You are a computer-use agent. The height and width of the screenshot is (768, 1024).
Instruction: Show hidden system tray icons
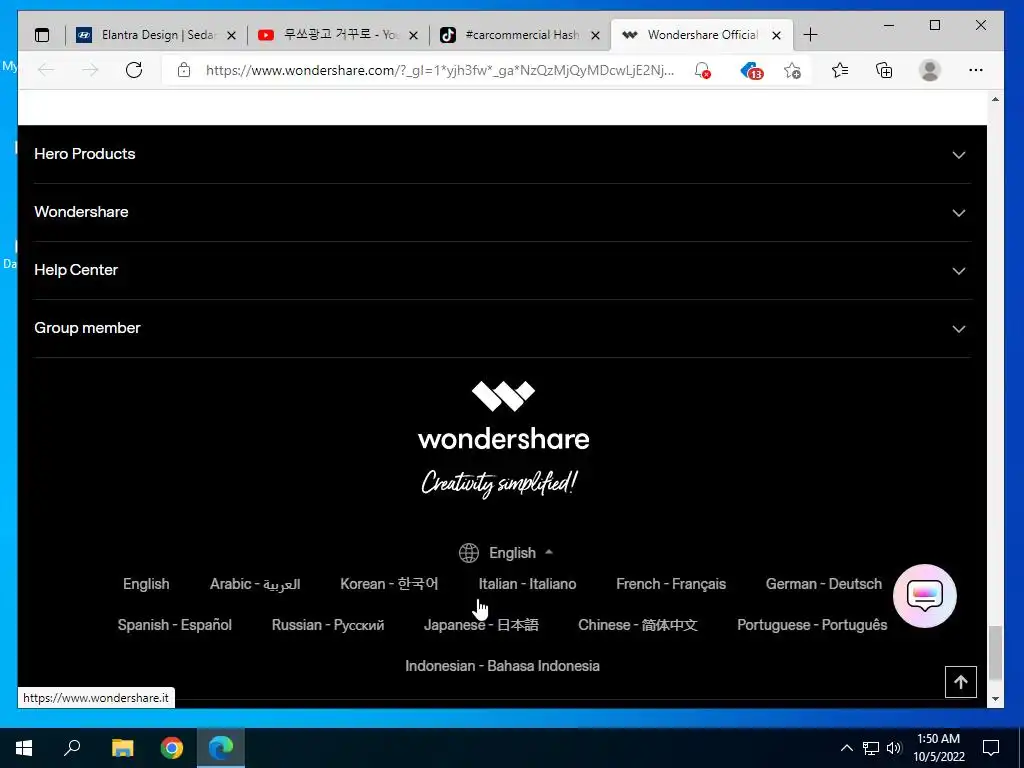click(846, 748)
